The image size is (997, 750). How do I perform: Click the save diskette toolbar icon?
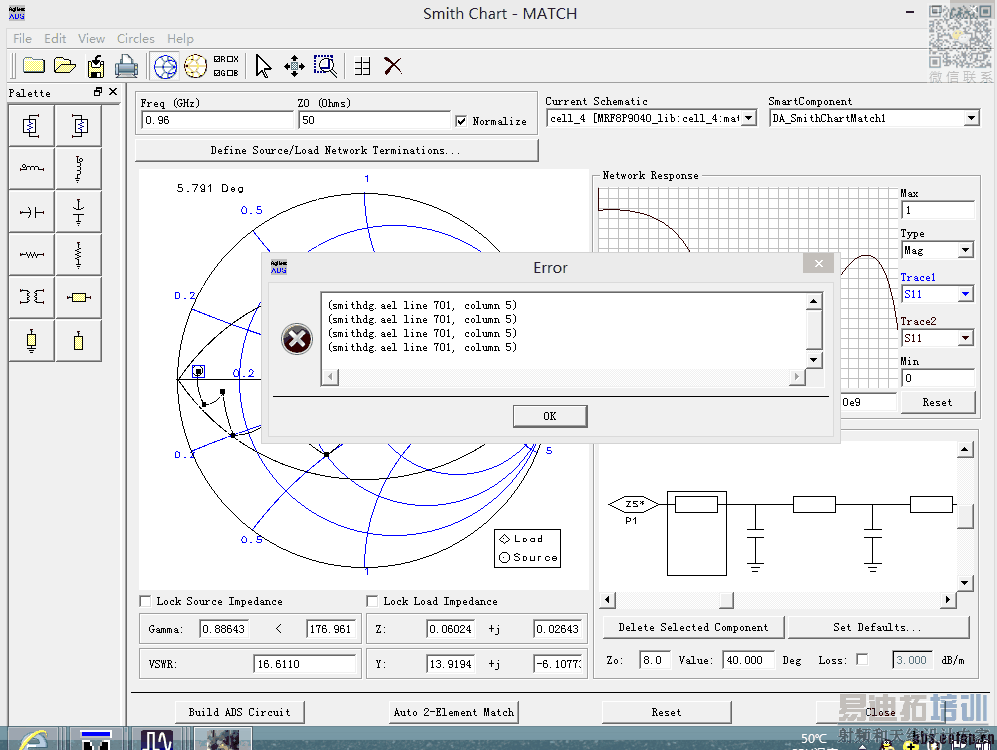[95, 66]
